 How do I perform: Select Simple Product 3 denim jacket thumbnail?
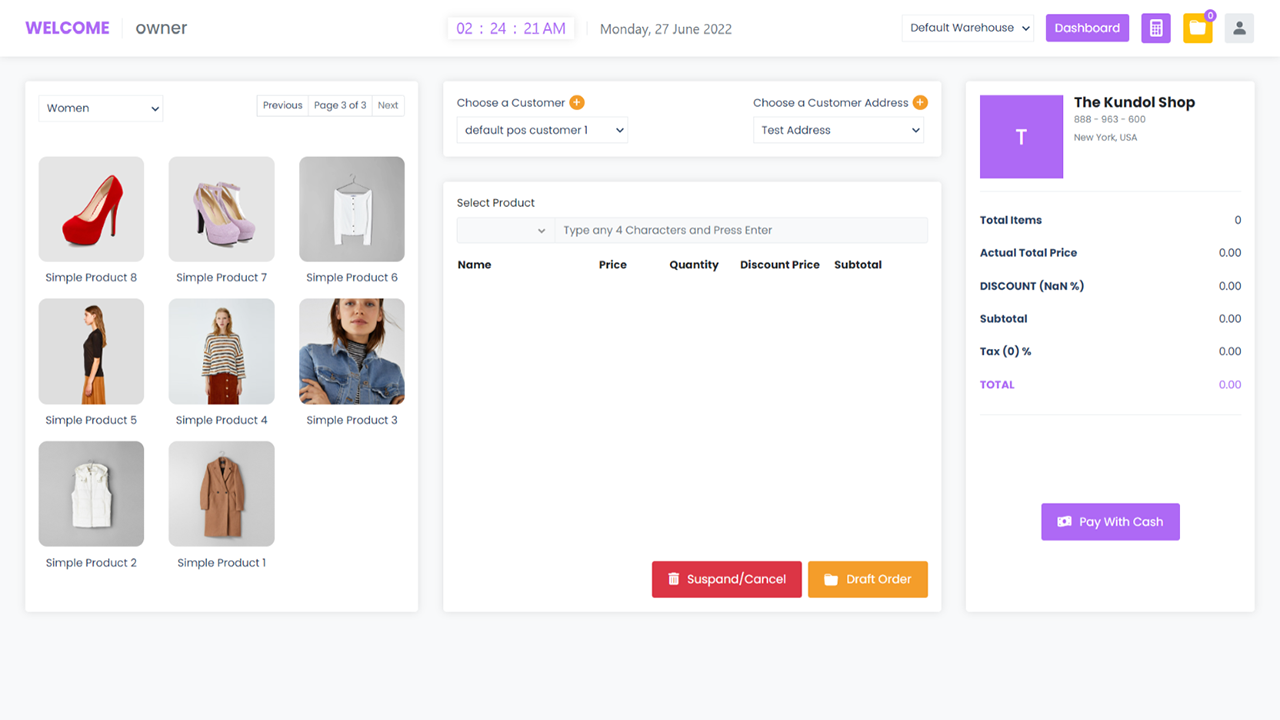point(352,352)
